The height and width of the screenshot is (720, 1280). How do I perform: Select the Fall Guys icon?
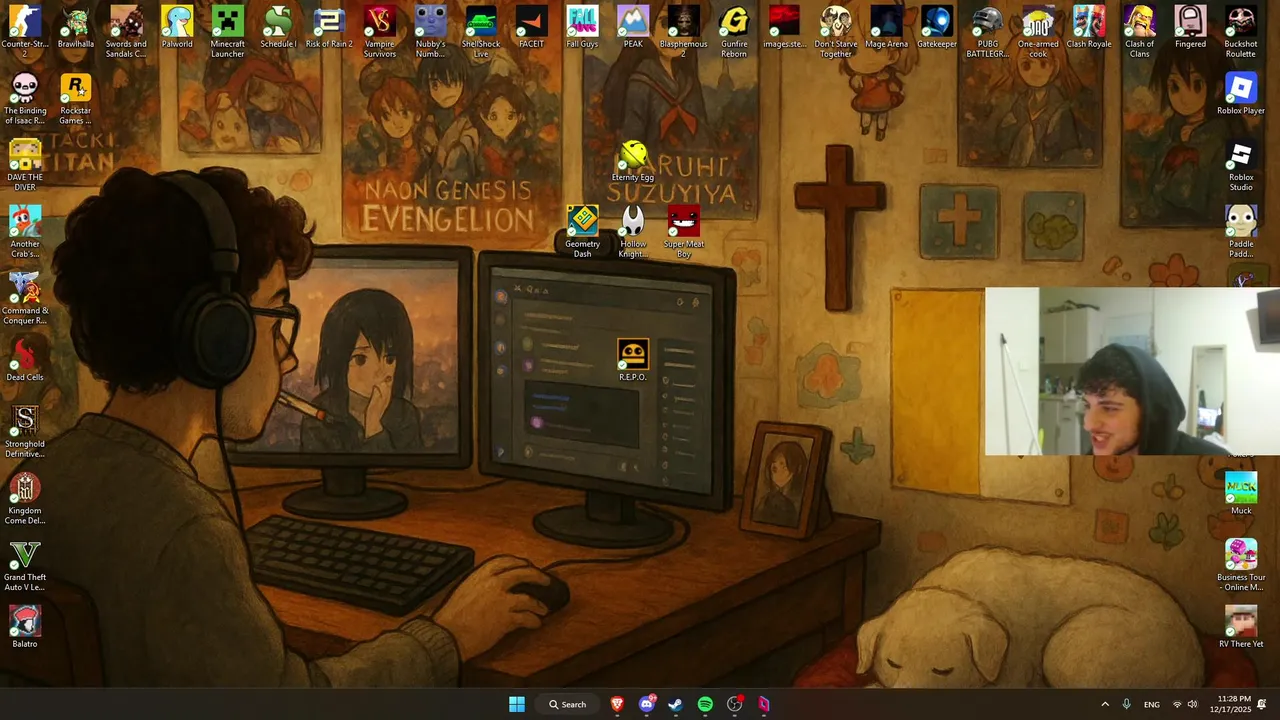(x=582, y=27)
